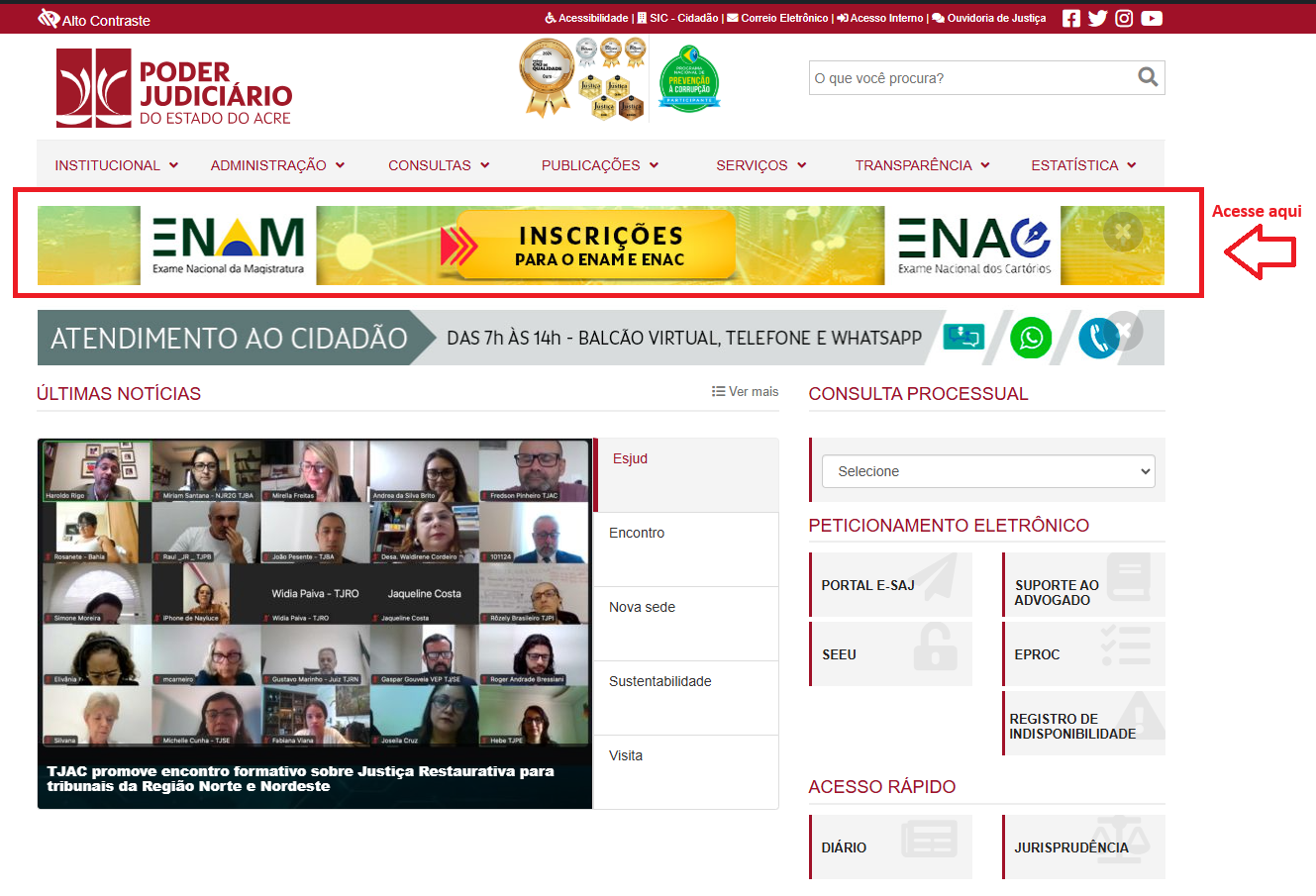Image resolution: width=1316 pixels, height=896 pixels.
Task: Open the YouTube channel icon
Action: coord(1151,18)
